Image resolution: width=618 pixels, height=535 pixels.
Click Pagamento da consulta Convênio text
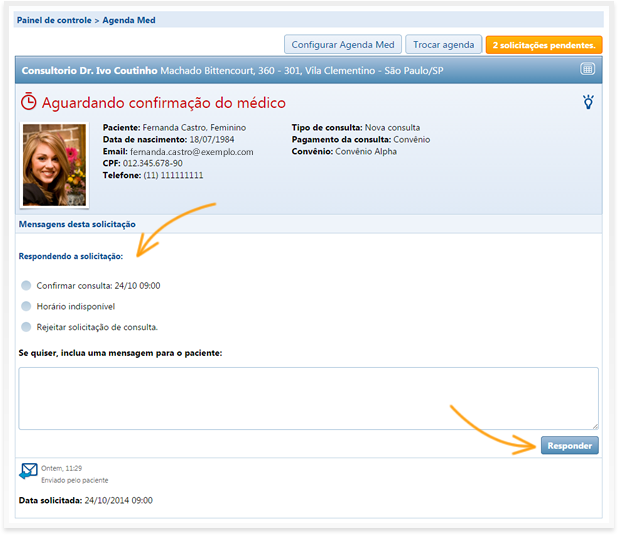click(361, 140)
